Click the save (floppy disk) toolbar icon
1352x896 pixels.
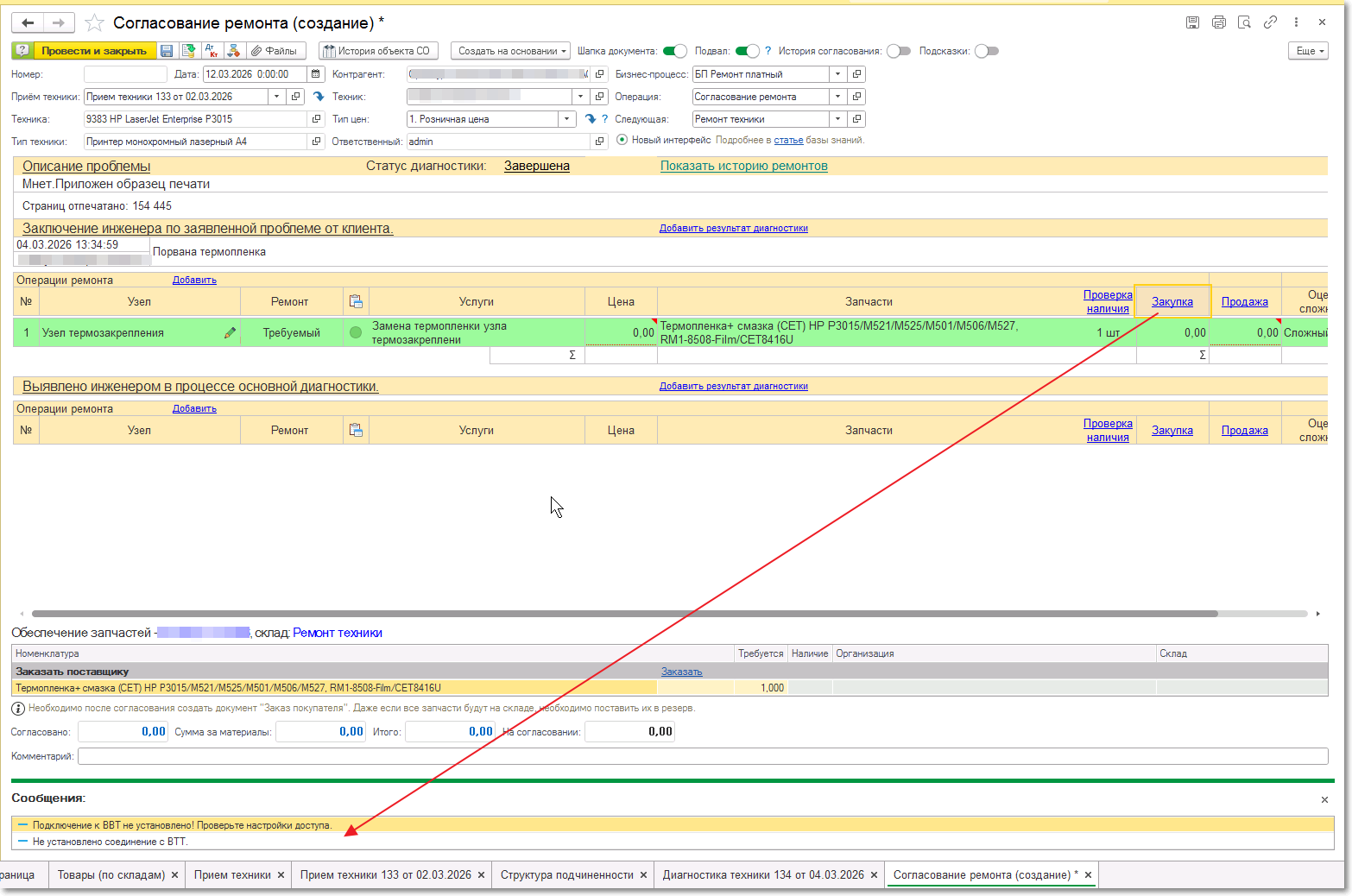pos(167,51)
